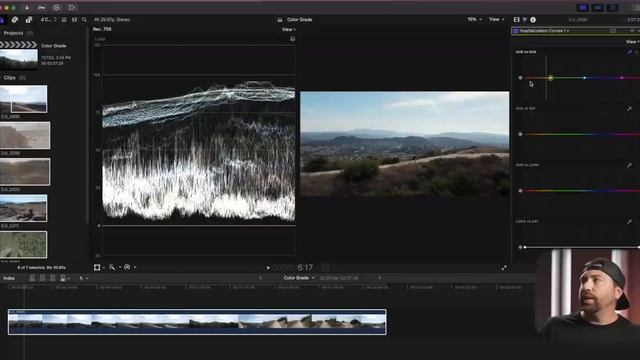Open the video inspector icon
This screenshot has height=360, width=640.
[516, 20]
